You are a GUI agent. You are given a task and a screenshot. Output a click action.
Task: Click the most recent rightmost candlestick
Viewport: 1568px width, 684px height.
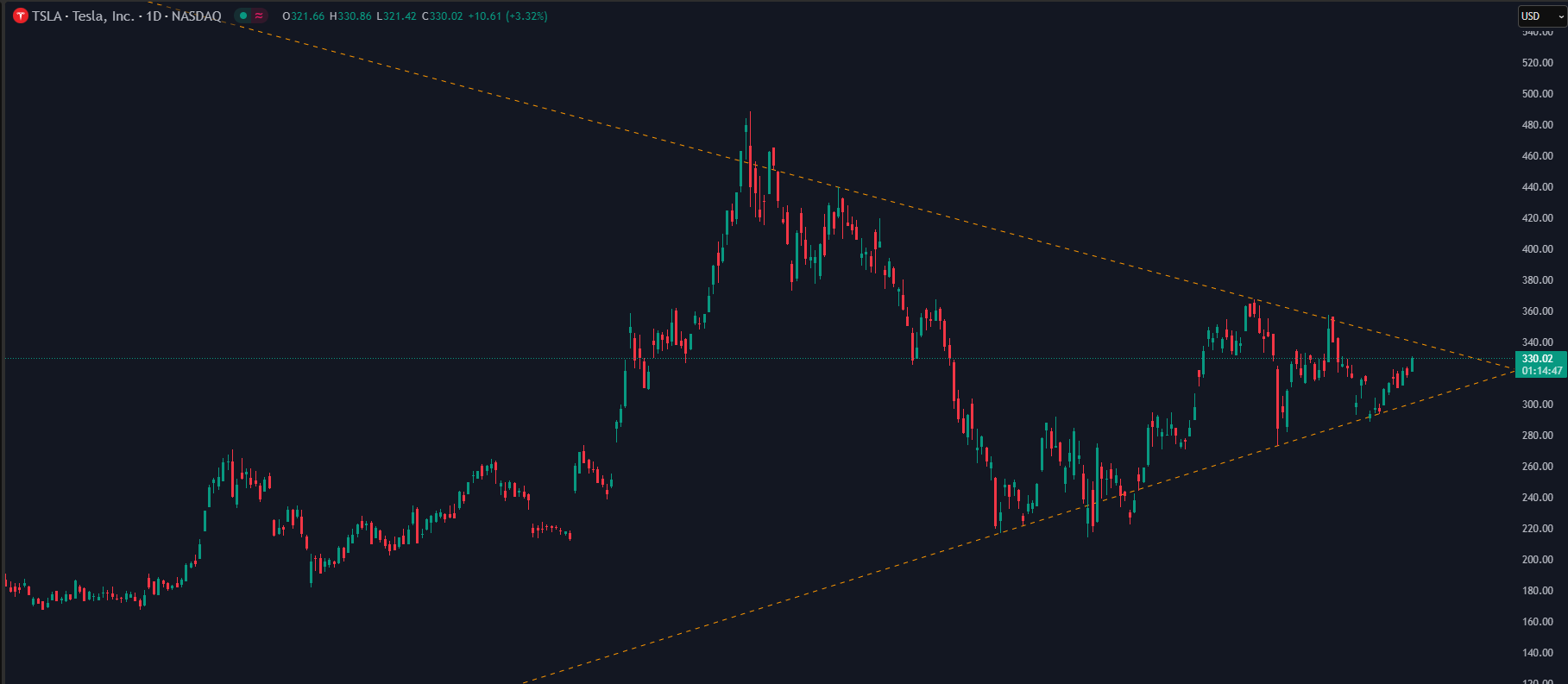click(x=1412, y=364)
